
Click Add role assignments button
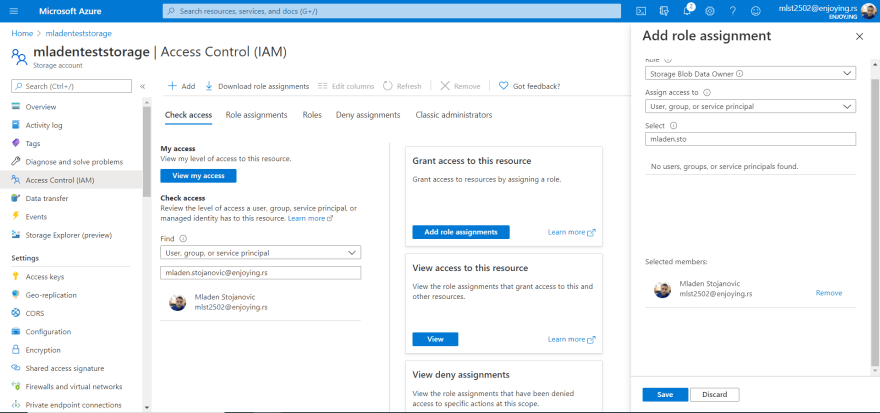[461, 232]
